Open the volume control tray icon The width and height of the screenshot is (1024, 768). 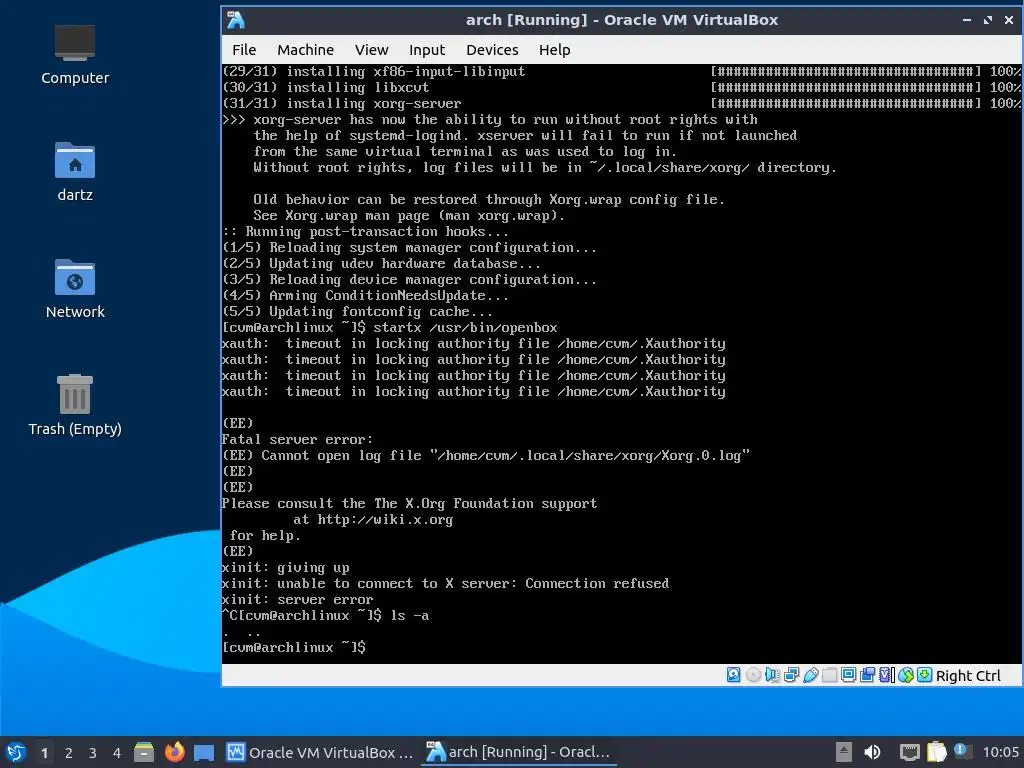pos(872,752)
